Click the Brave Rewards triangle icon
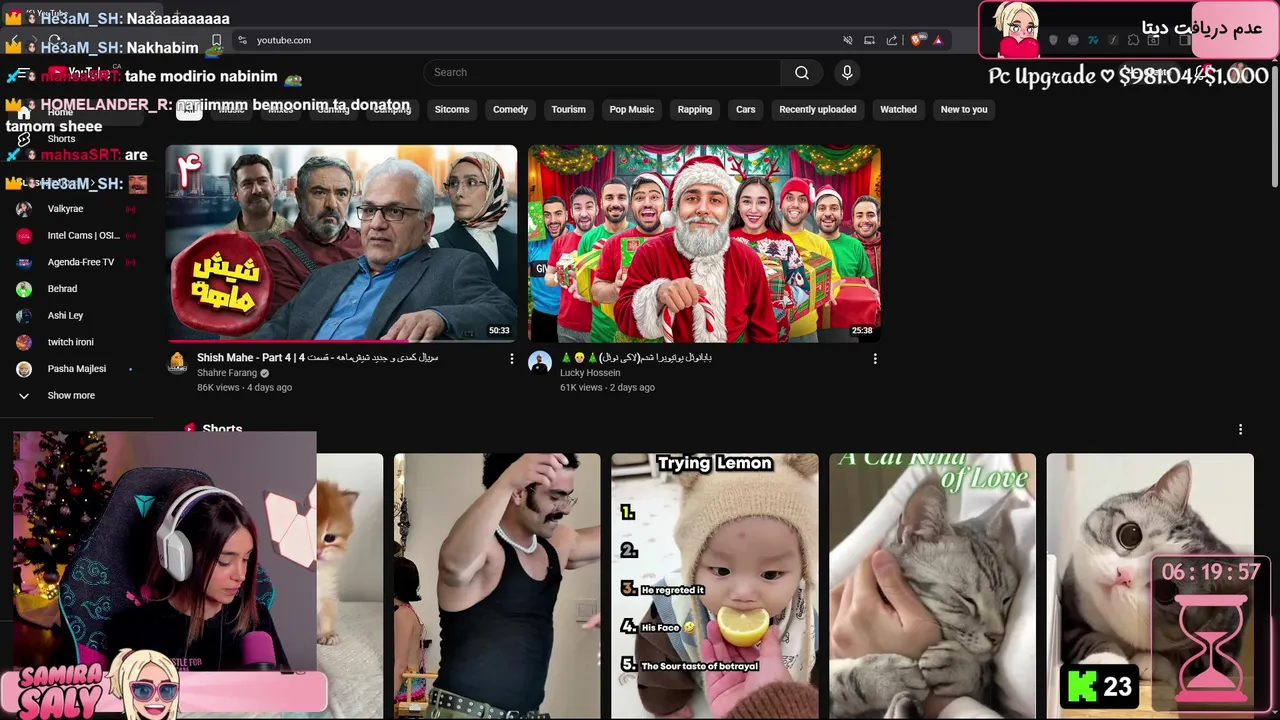The width and height of the screenshot is (1280, 720). point(938,40)
